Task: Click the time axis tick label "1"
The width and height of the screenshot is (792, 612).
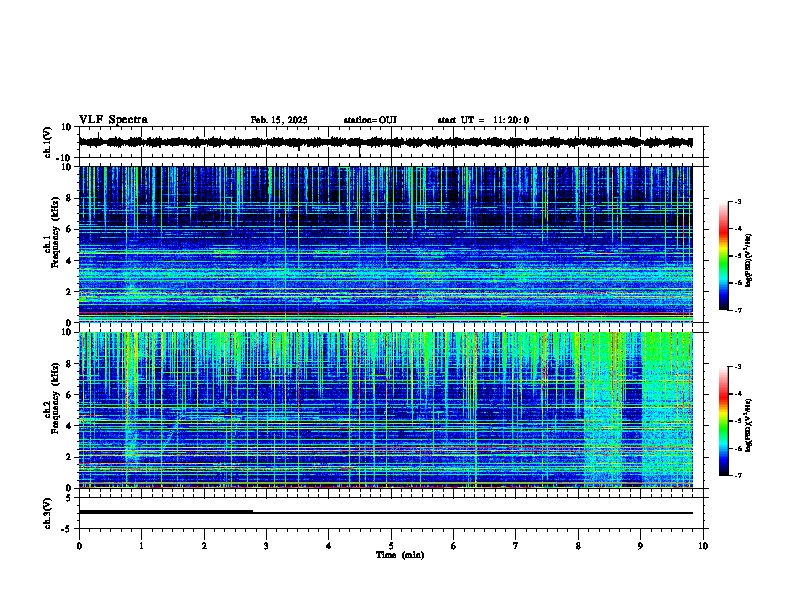Action: point(141,546)
